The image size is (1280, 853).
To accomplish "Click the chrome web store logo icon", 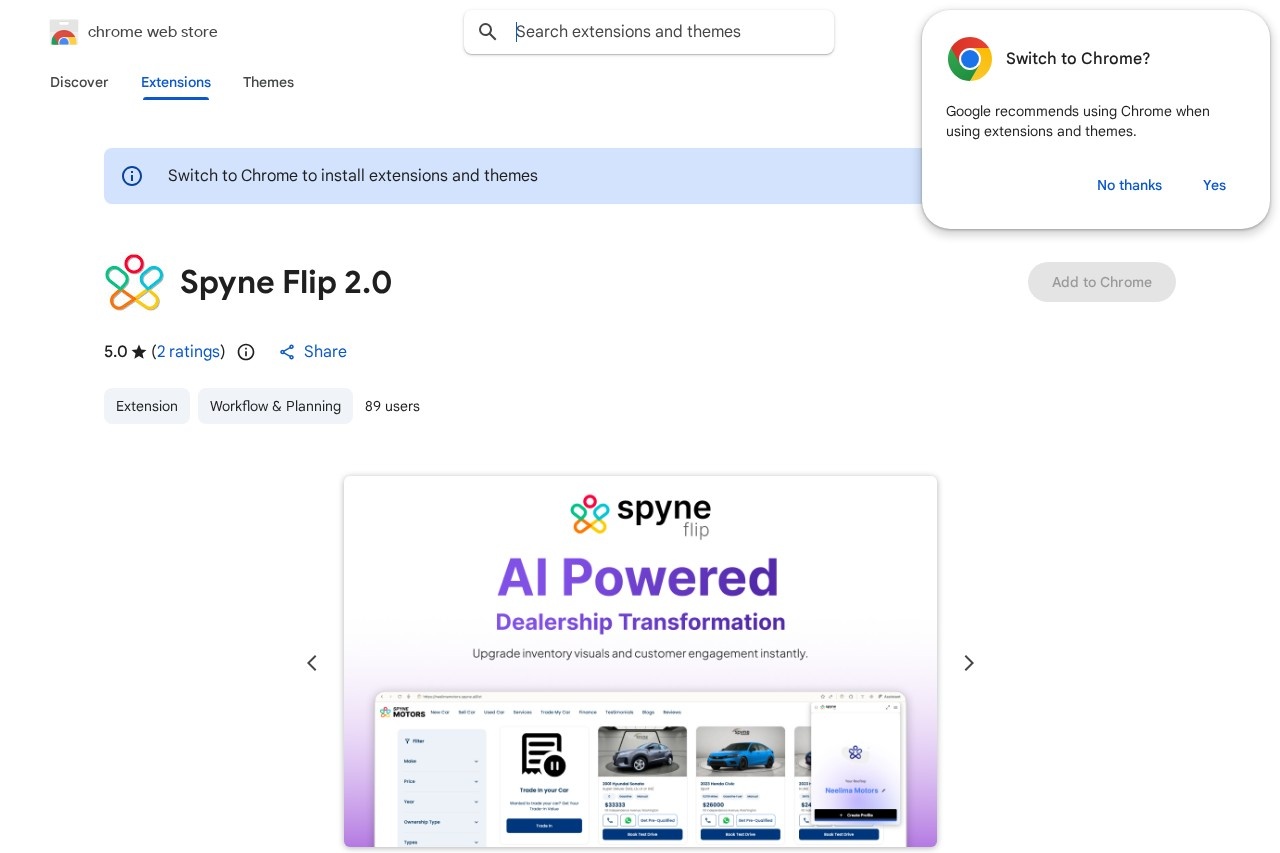I will coord(64,32).
